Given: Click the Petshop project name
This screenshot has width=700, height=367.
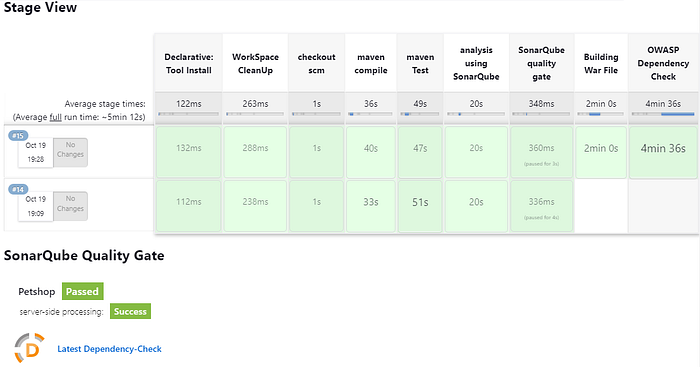Looking at the screenshot, I should pyautogui.click(x=37, y=292).
